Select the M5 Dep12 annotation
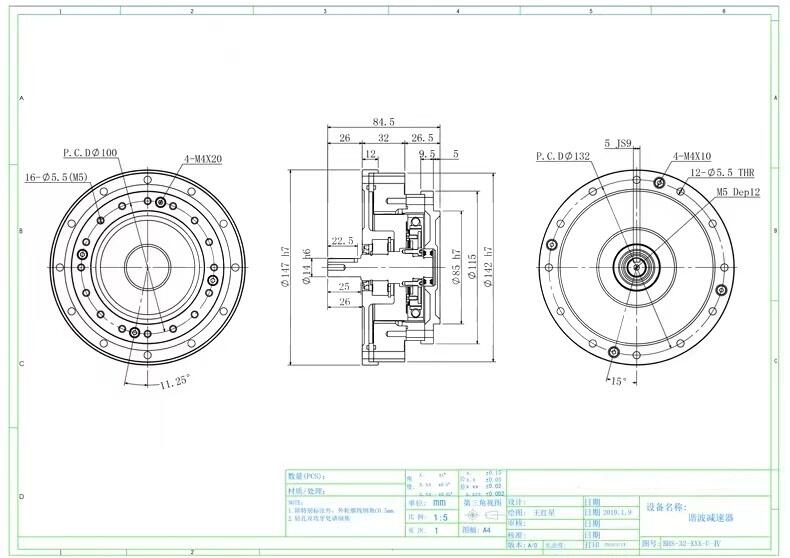This screenshot has width=790, height=558. click(x=738, y=190)
